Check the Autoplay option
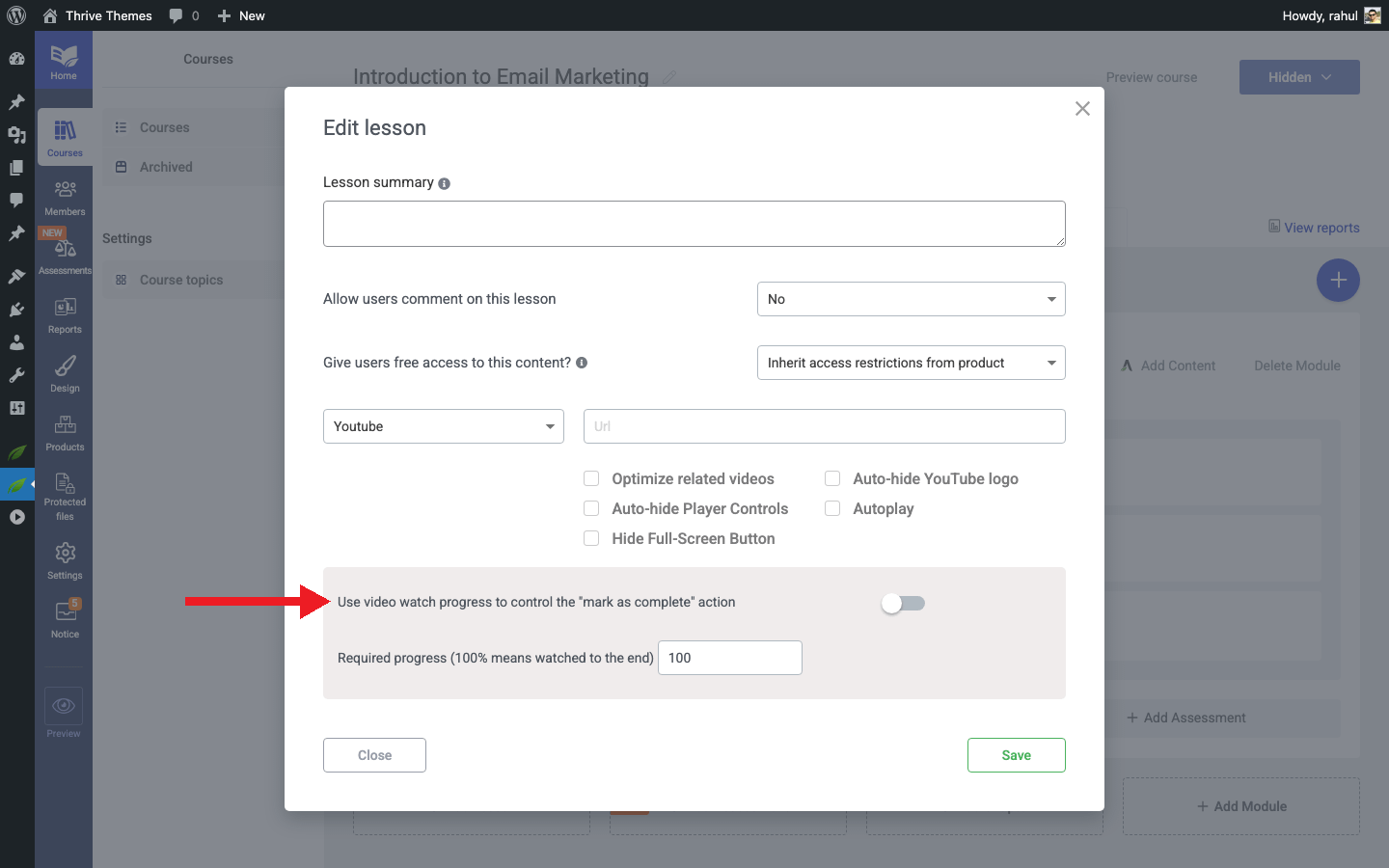The height and width of the screenshot is (868, 1389). click(832, 508)
